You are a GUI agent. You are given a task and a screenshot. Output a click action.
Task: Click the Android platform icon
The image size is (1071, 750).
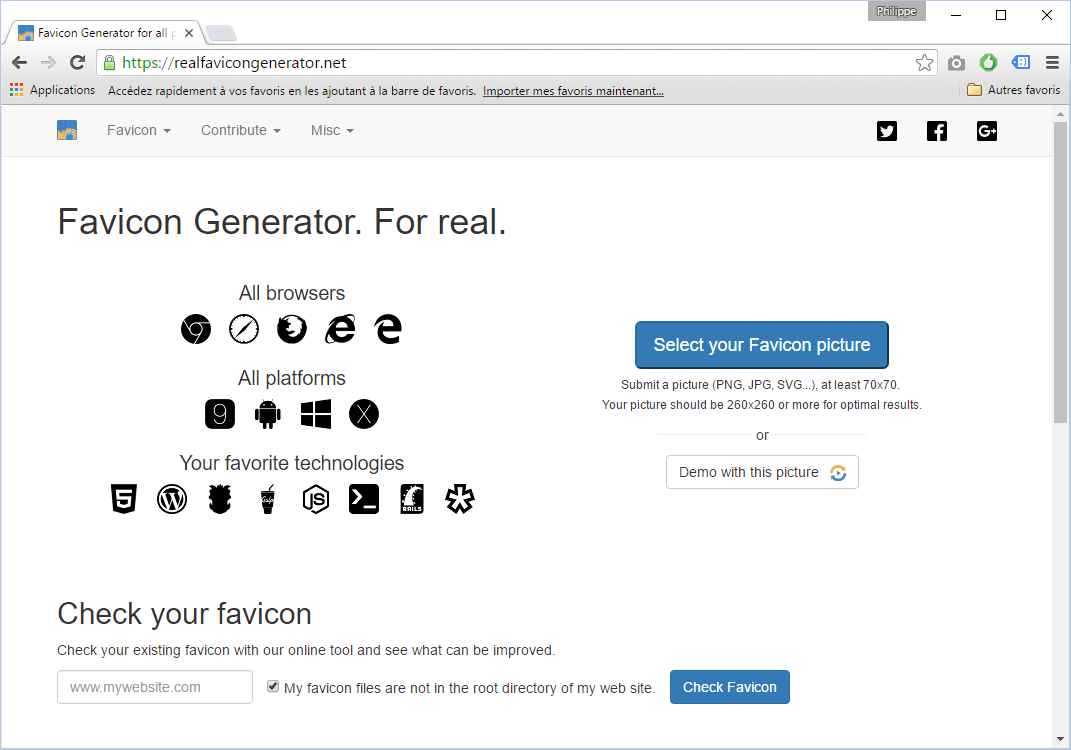tap(268, 414)
